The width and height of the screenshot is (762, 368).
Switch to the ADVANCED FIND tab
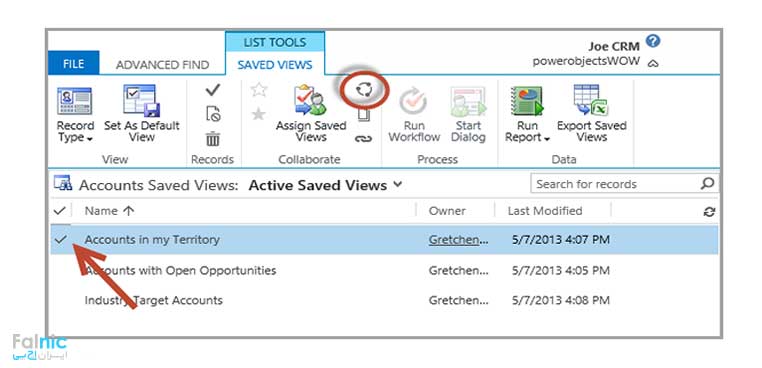tap(162, 65)
